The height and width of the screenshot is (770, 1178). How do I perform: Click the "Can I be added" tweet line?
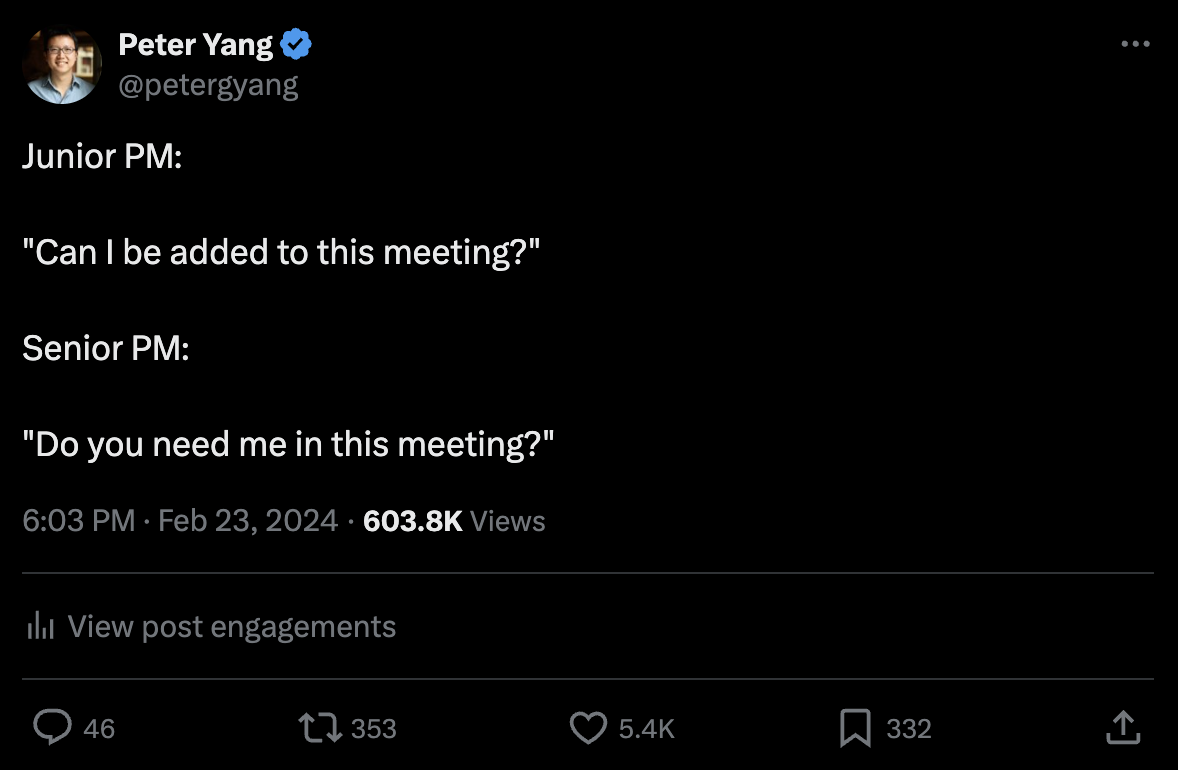point(281,252)
